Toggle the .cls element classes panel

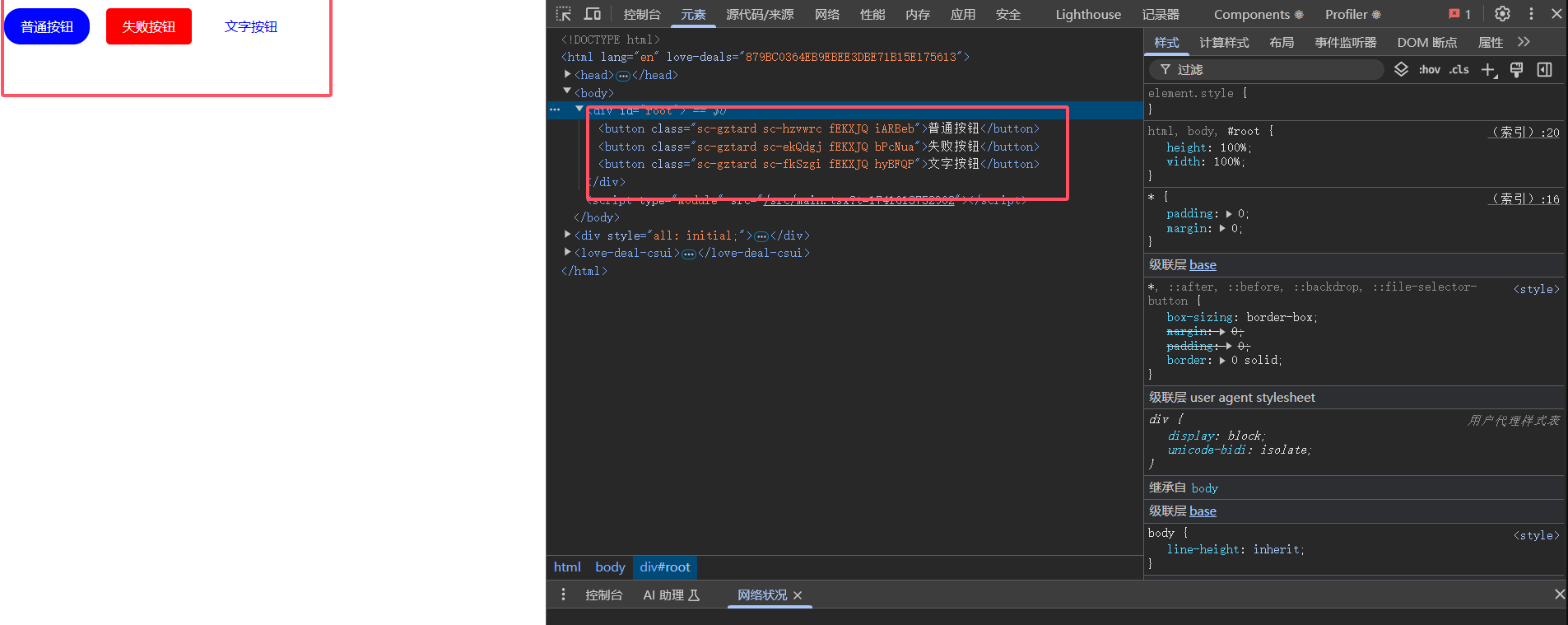[x=1459, y=70]
